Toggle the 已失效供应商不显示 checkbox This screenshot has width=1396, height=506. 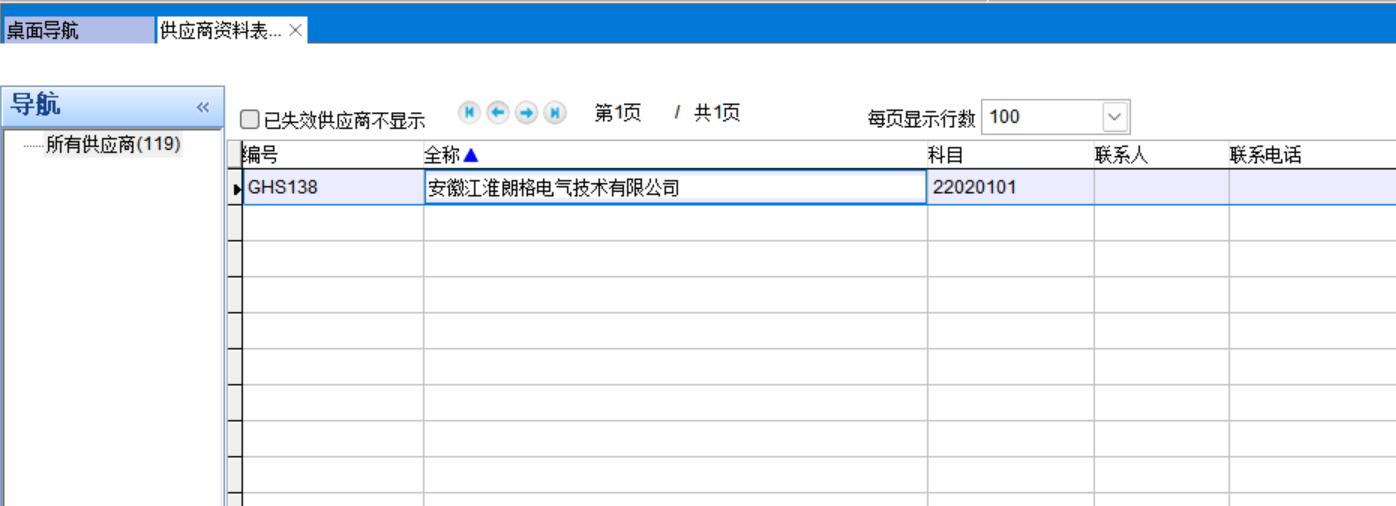coord(250,120)
